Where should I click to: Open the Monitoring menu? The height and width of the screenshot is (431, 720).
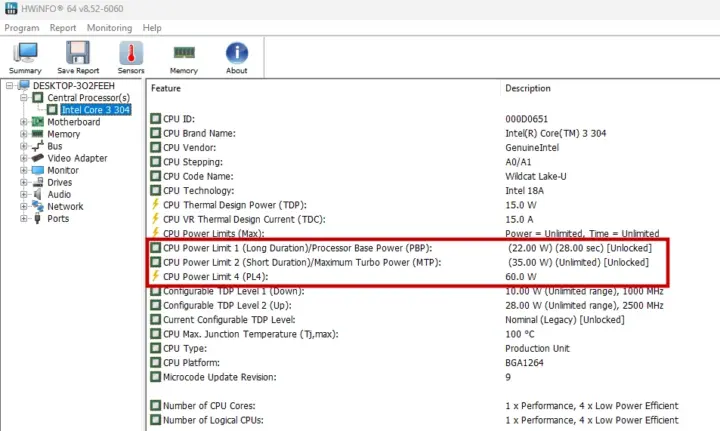pos(109,28)
